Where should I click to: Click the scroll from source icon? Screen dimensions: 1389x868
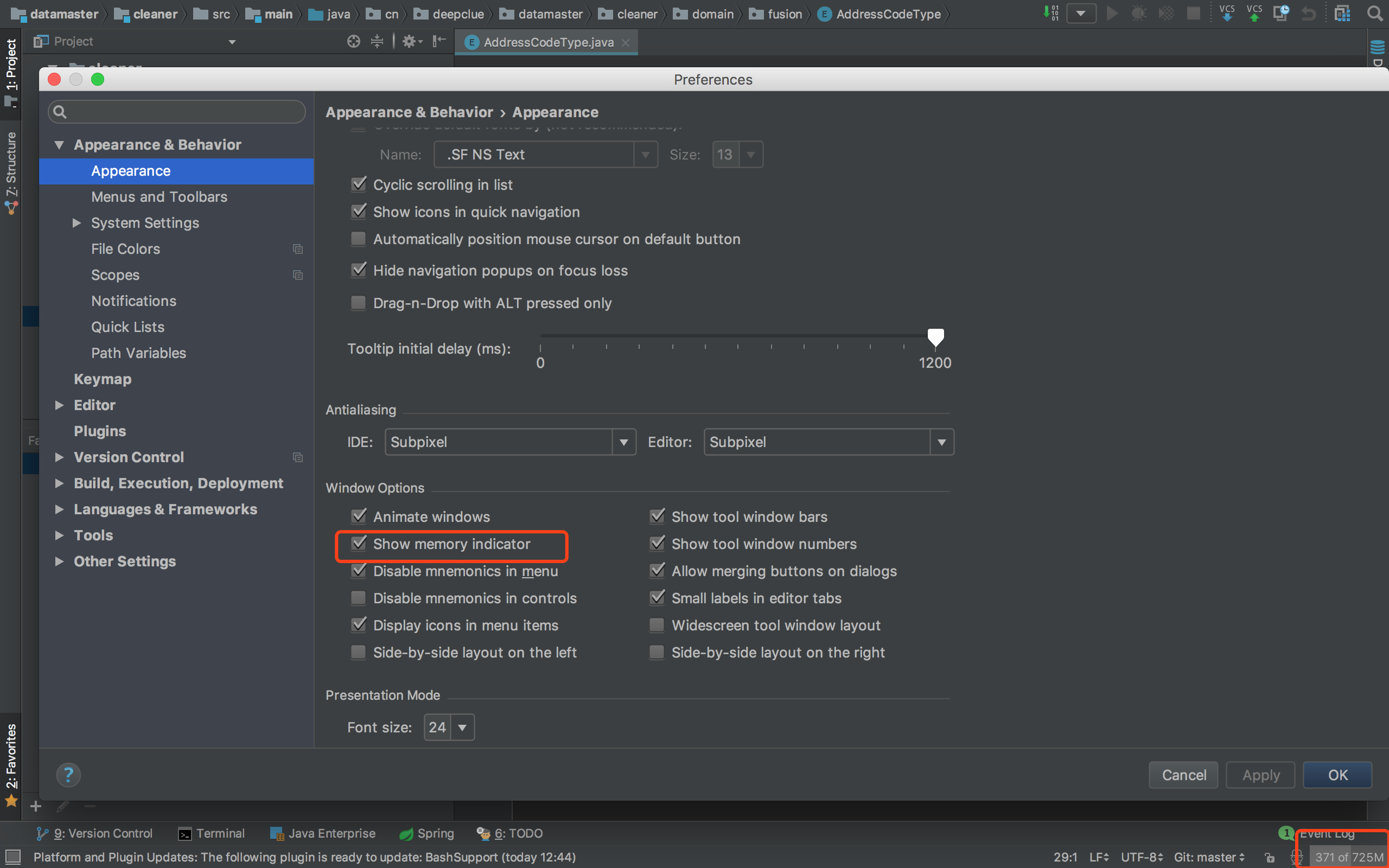pos(354,41)
